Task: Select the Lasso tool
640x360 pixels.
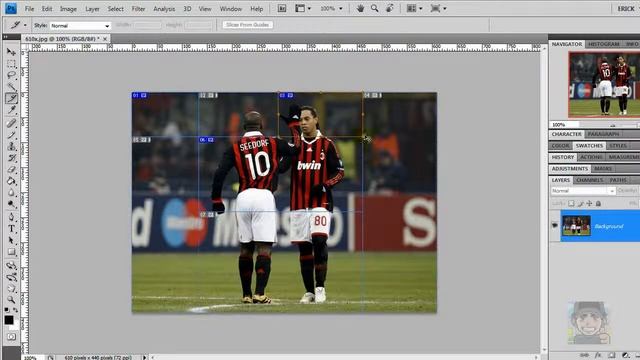Action: (x=11, y=75)
